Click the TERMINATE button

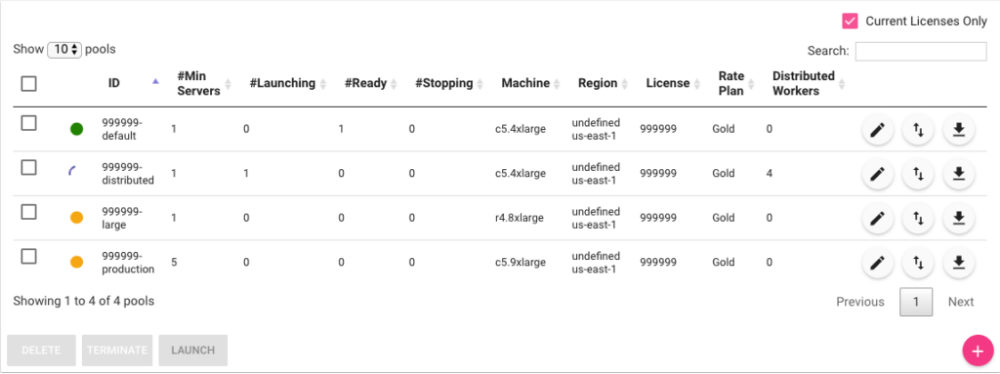pyautogui.click(x=117, y=350)
